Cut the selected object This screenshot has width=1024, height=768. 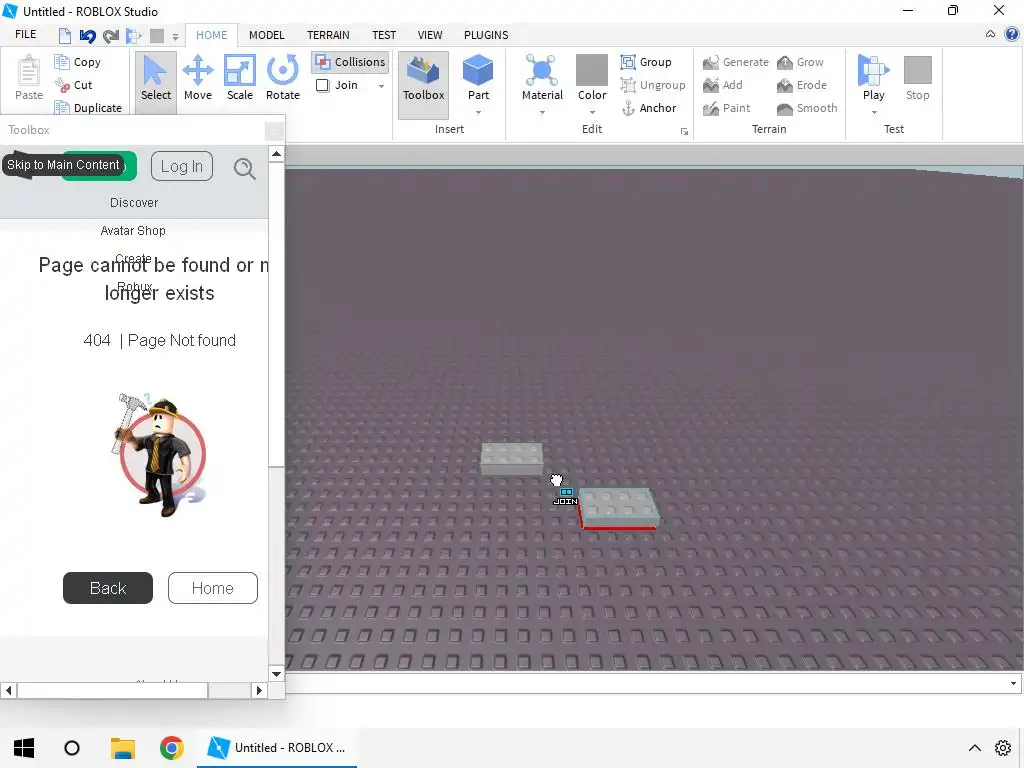pos(74,85)
